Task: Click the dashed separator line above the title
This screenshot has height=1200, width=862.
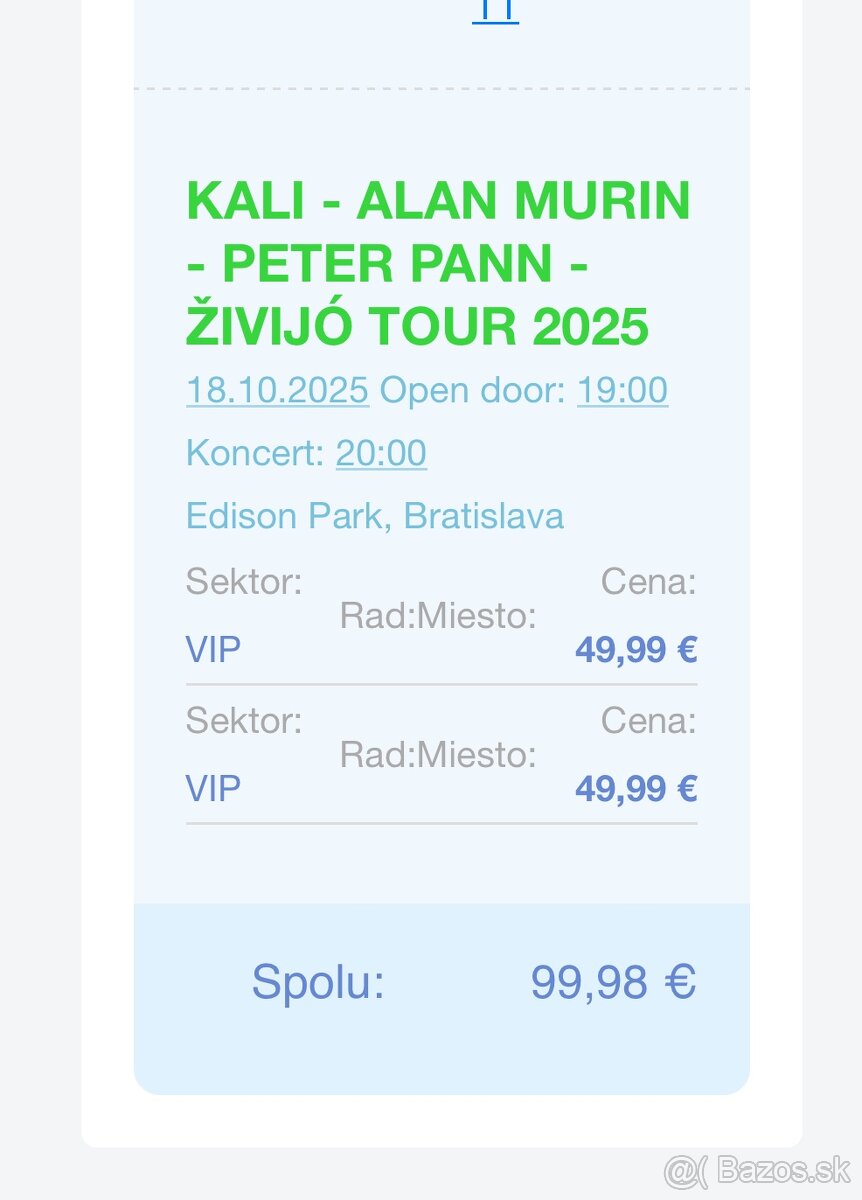Action: point(441,89)
